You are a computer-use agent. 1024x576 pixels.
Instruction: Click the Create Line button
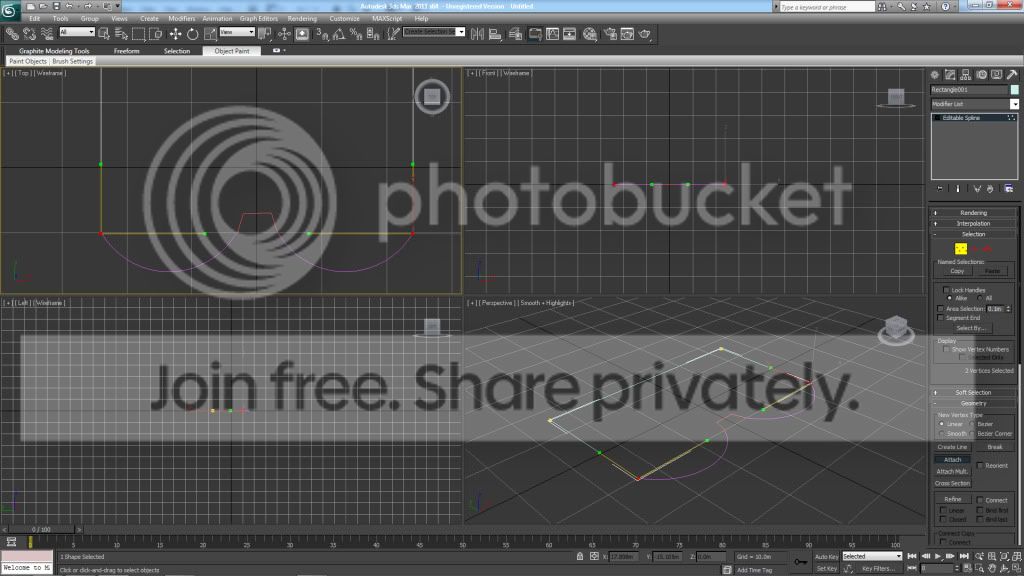pos(952,447)
